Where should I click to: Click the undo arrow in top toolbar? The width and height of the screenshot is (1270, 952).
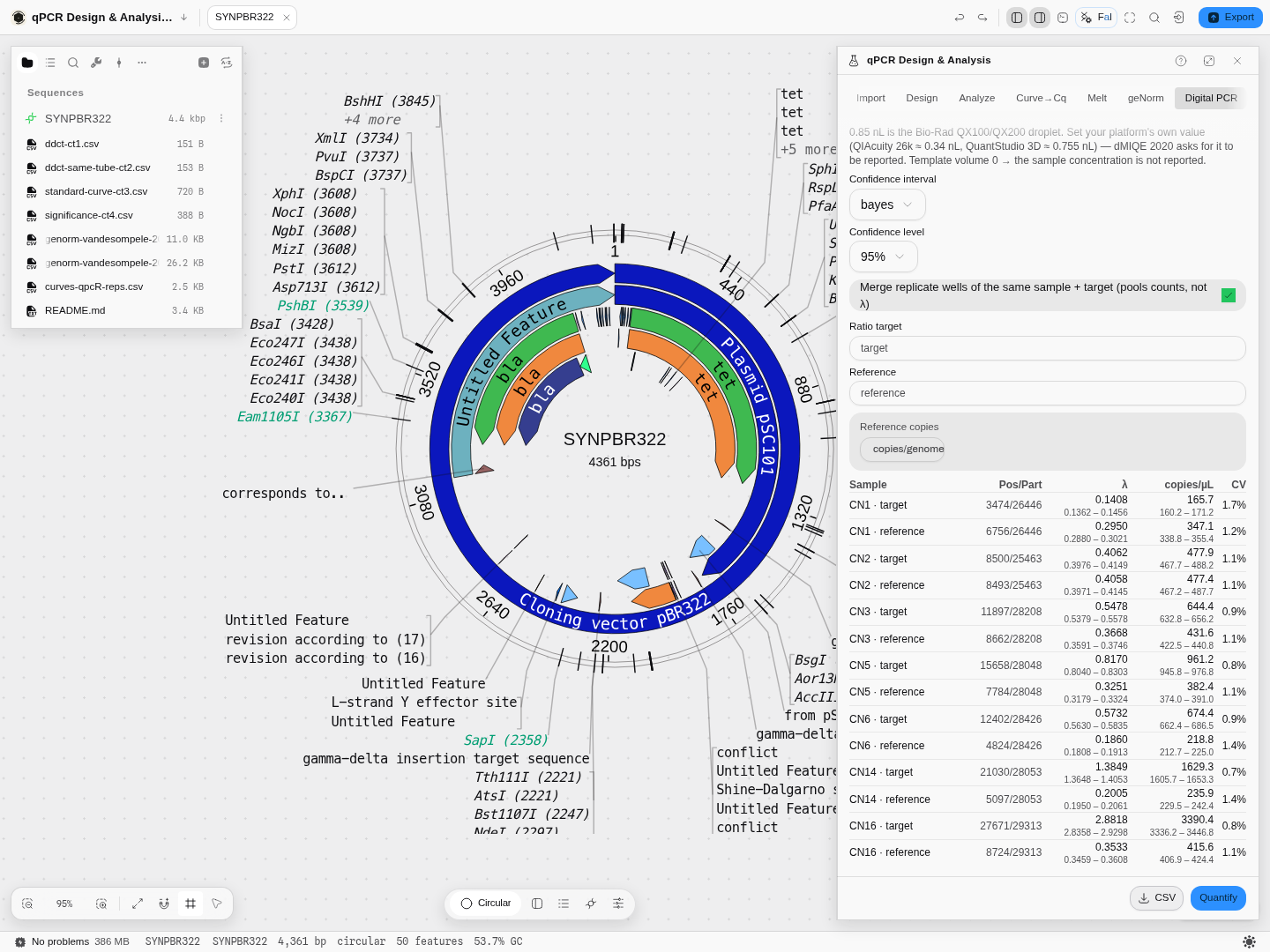click(960, 18)
